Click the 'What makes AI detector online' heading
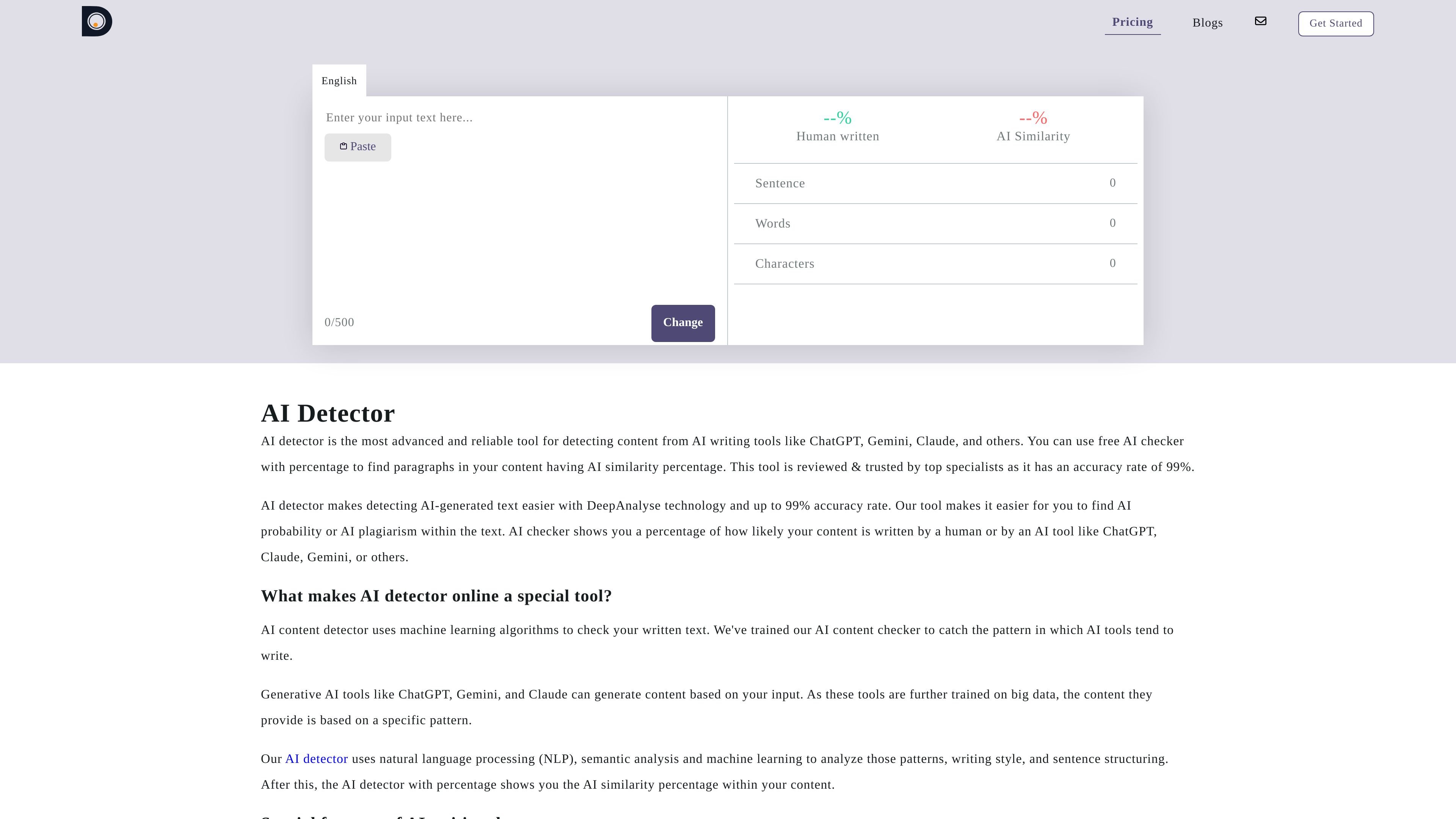 pyautogui.click(x=436, y=596)
